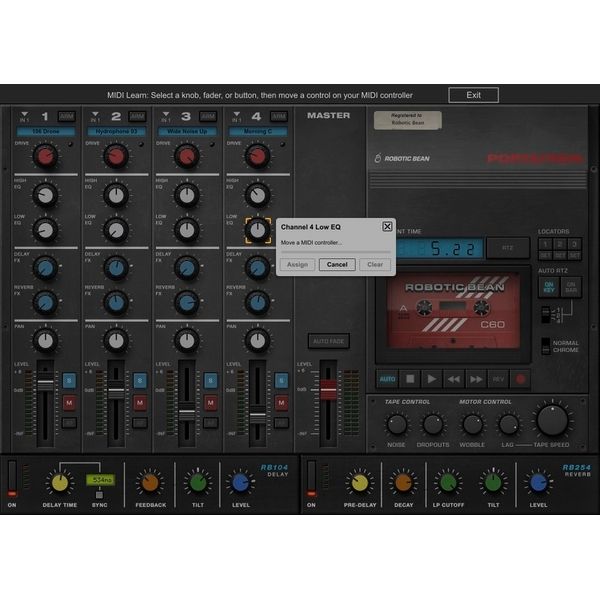This screenshot has width=600, height=600.
Task: Click the Auto RTZ ON BAR button
Action: 571,287
